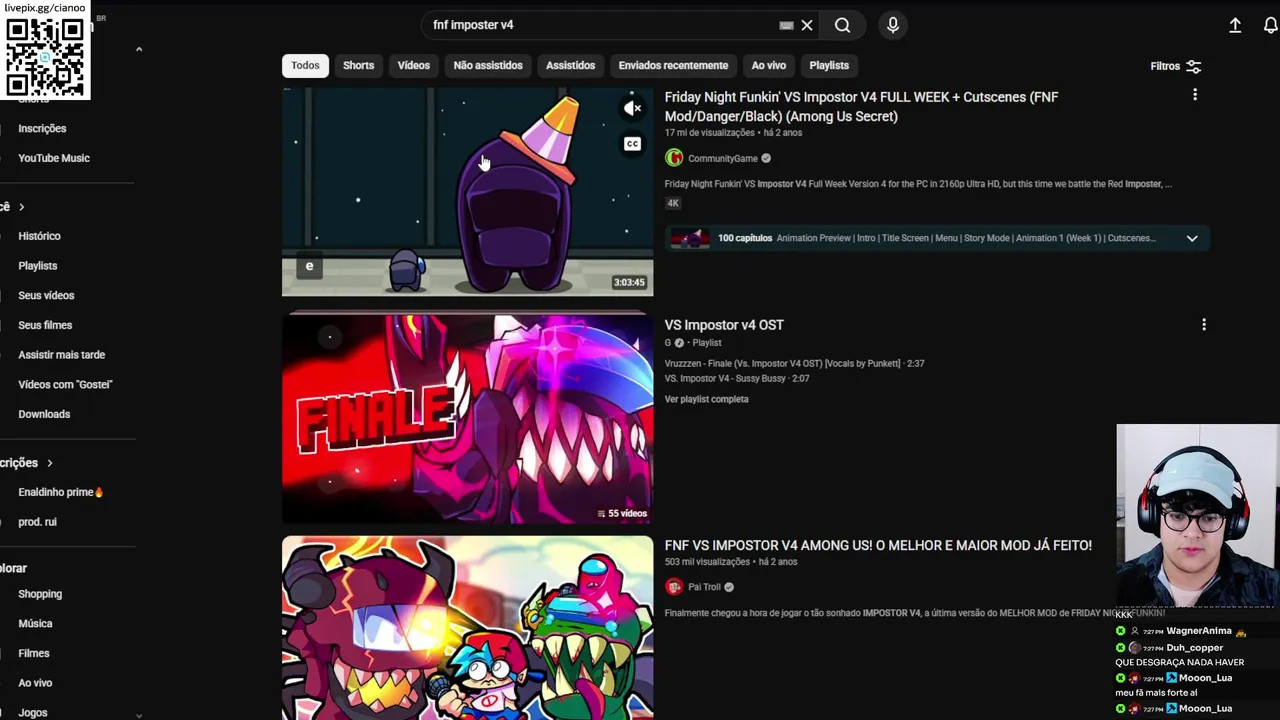The height and width of the screenshot is (720, 1280).
Task: Open Shopping in the Explorar section
Action: (x=40, y=594)
